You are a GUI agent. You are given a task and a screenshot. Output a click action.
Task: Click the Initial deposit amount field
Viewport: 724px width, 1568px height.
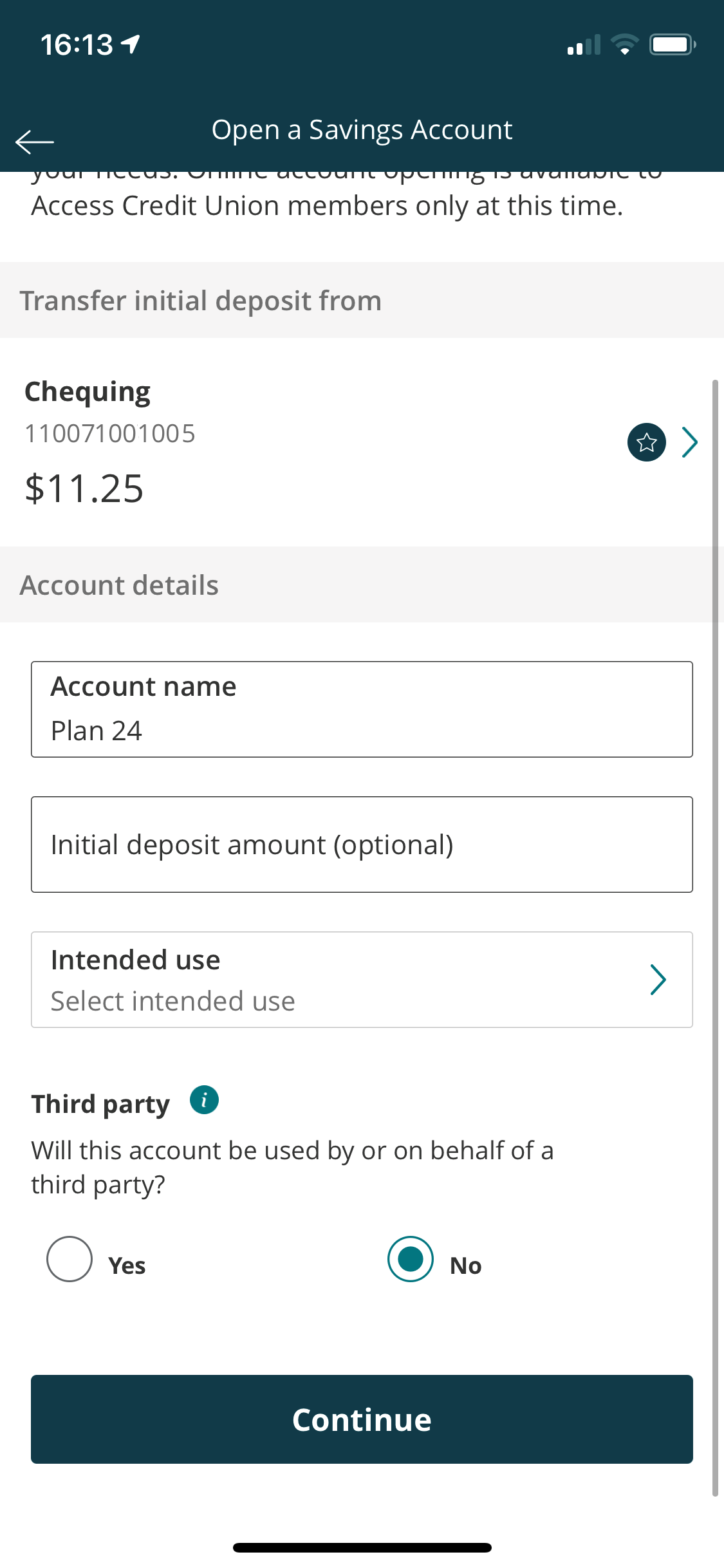(362, 845)
